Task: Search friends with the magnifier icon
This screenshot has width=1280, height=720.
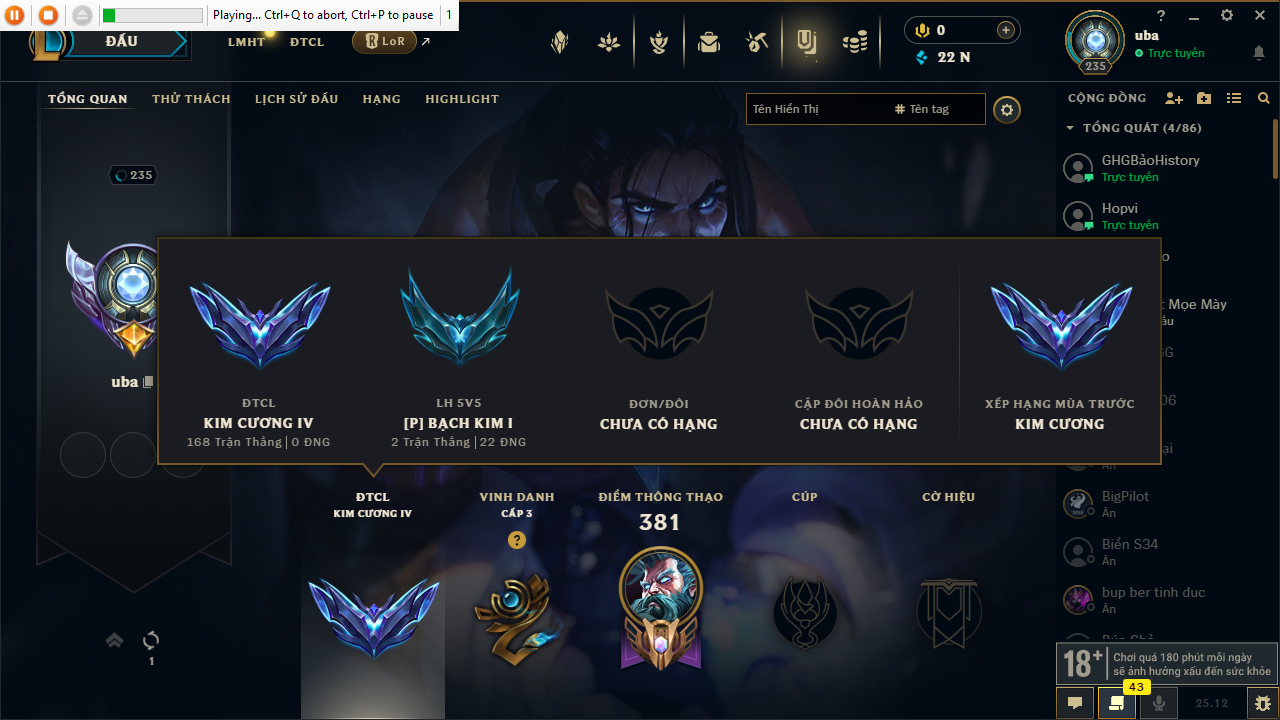Action: 1264,98
